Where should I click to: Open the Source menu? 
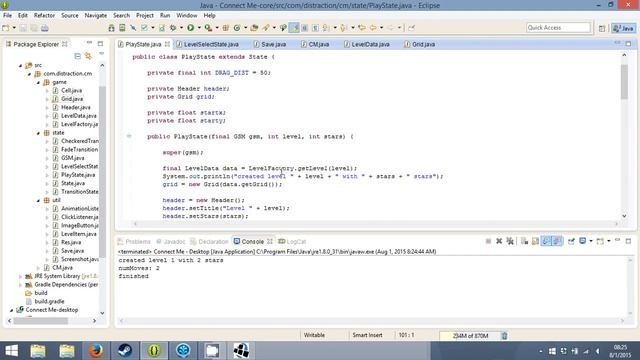(70, 16)
